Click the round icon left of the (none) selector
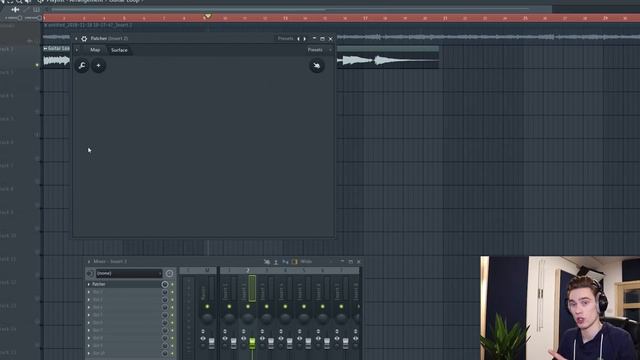Screen dimensions: 640x360 click(x=90, y=273)
